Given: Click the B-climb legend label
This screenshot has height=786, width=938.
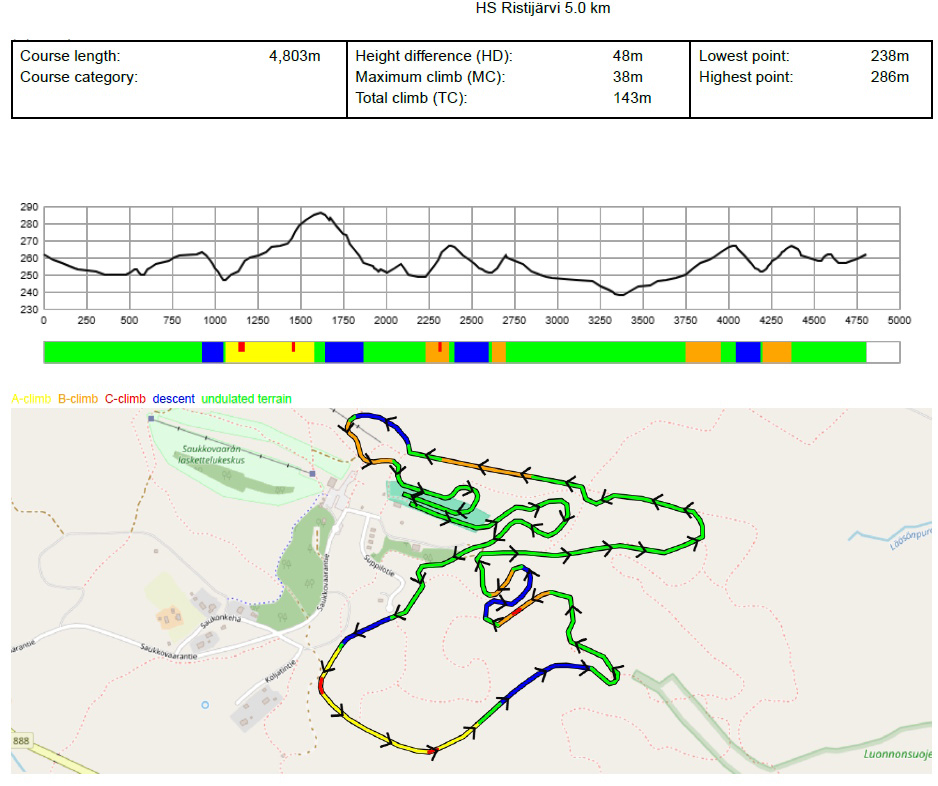Looking at the screenshot, I should [78, 399].
